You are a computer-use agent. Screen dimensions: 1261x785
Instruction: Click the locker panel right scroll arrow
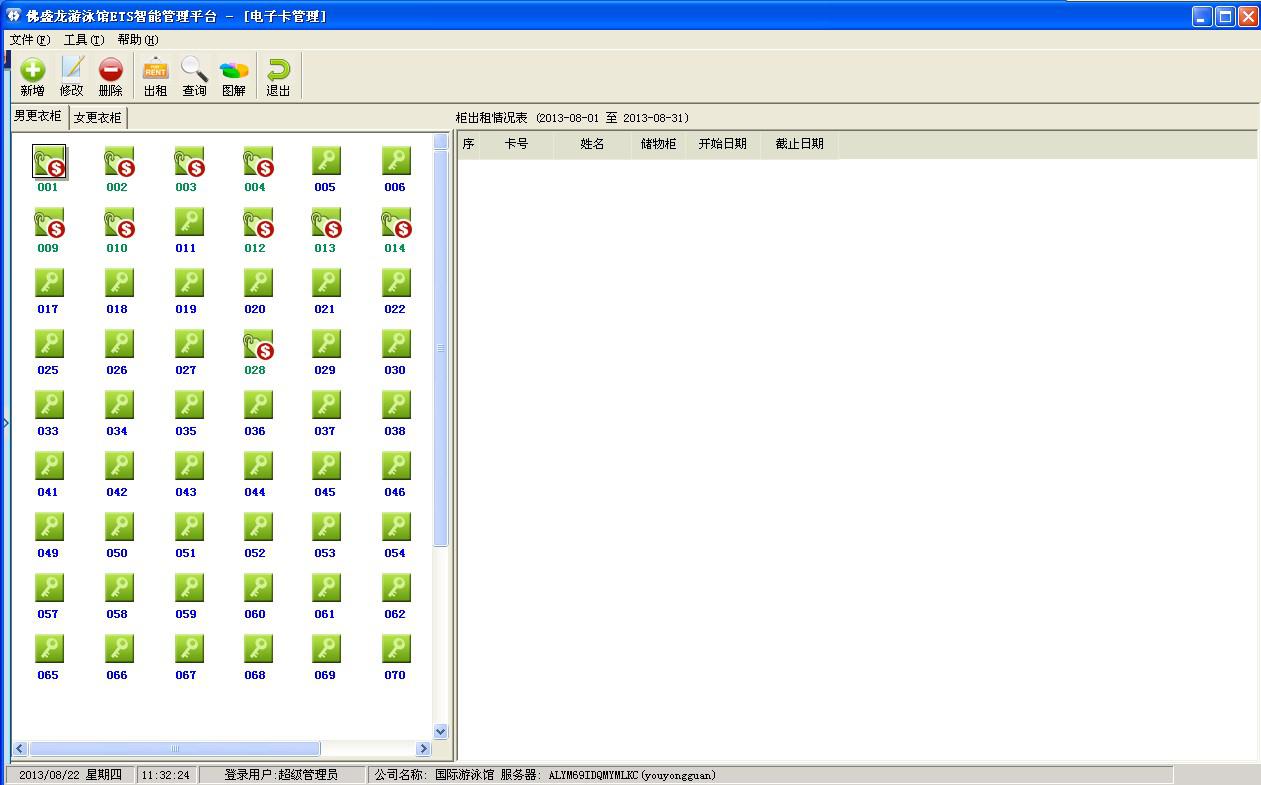[x=423, y=748]
